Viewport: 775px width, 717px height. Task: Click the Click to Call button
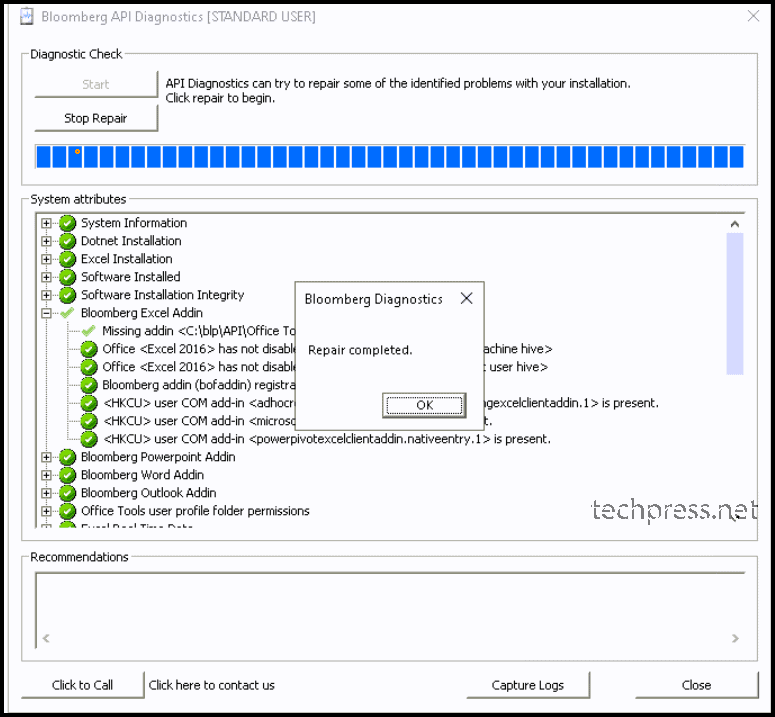(83, 685)
